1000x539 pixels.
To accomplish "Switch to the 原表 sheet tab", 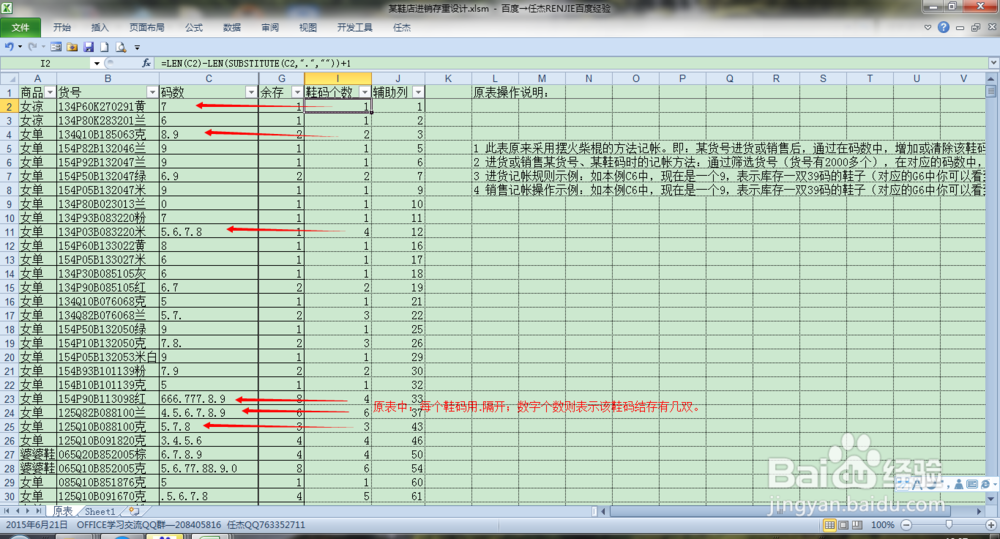I will click(62, 511).
